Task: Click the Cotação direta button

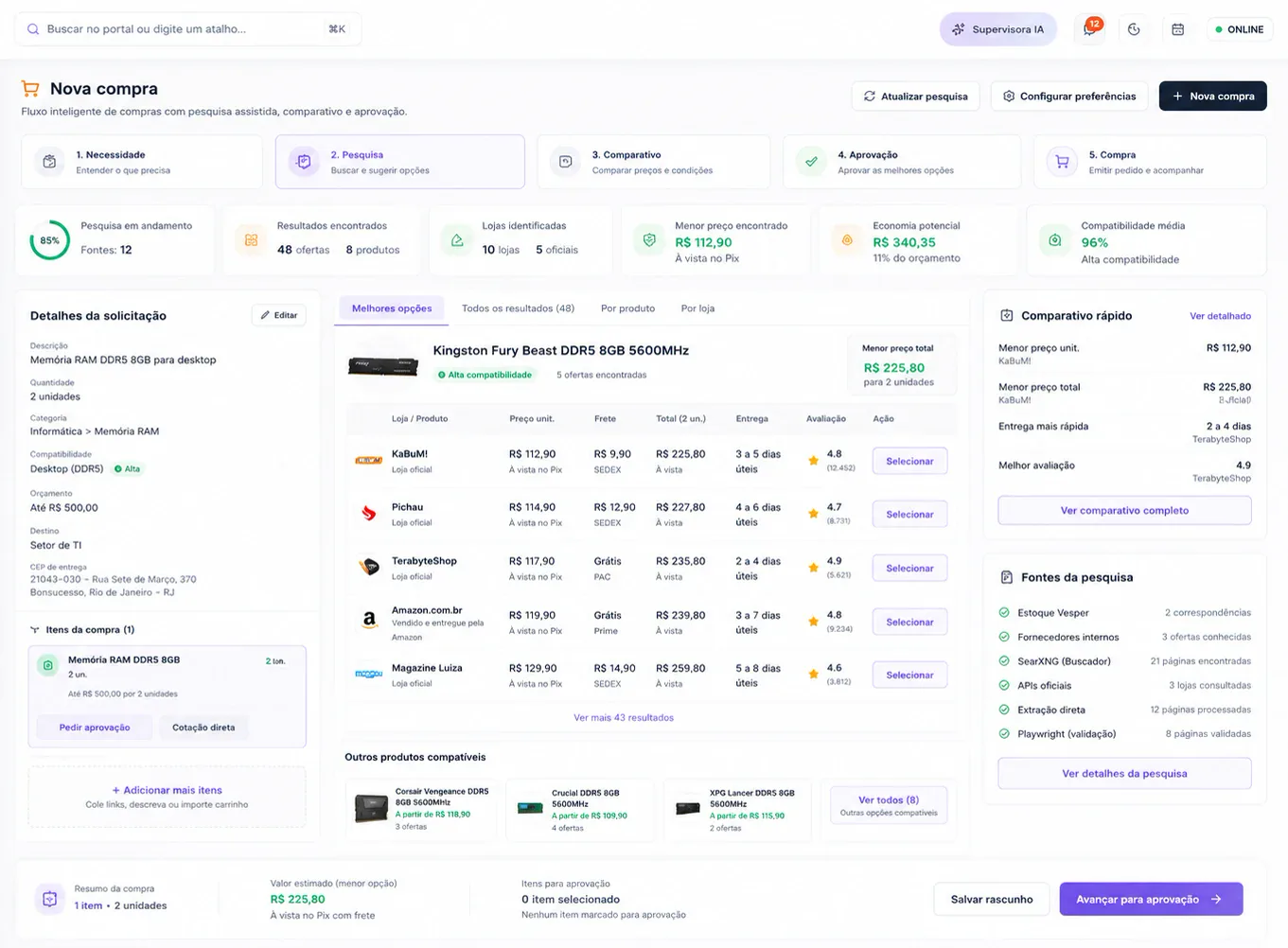Action: click(203, 728)
